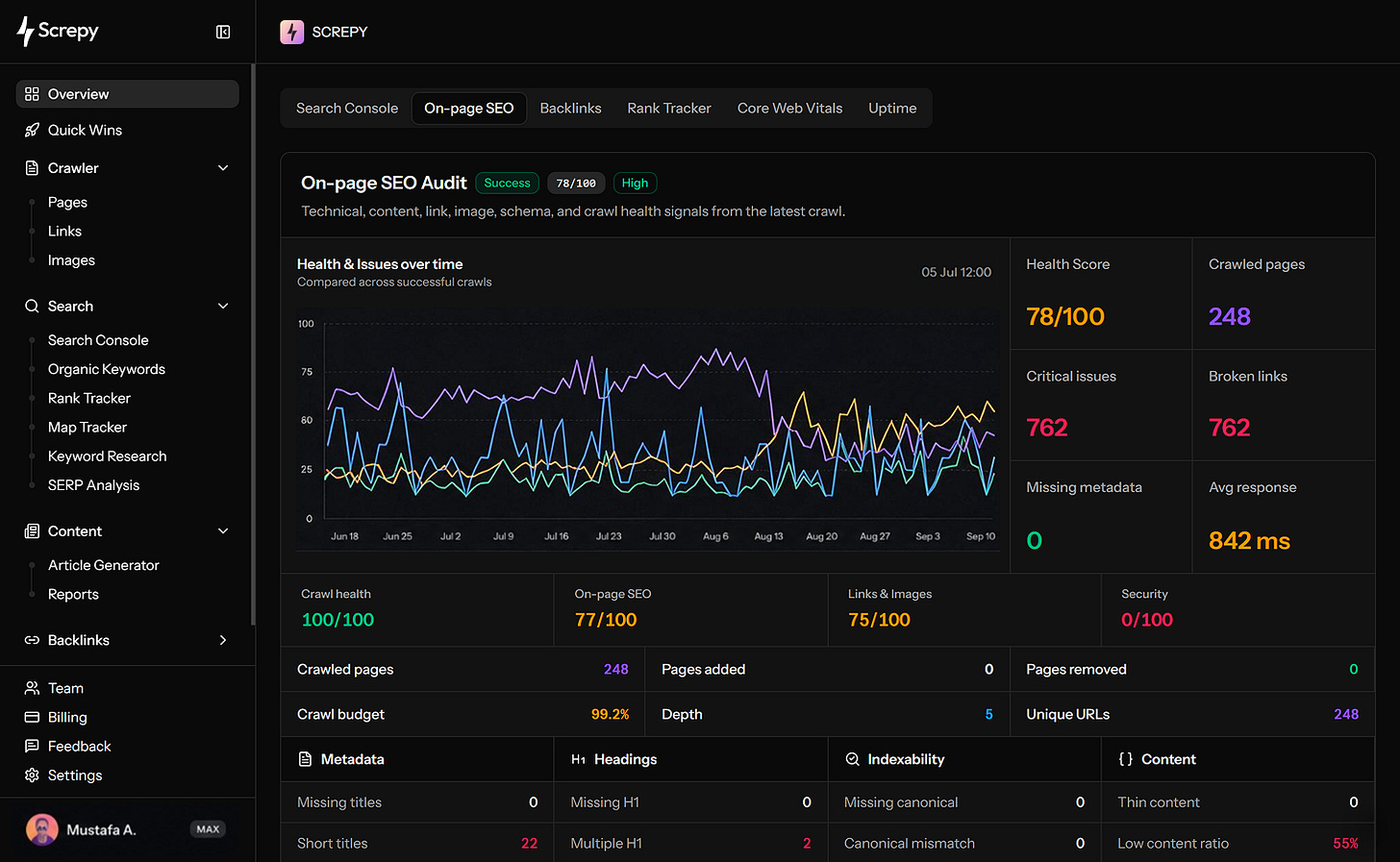Switch to the Search Console tab
Viewport: 1400px width, 862px height.
click(347, 109)
